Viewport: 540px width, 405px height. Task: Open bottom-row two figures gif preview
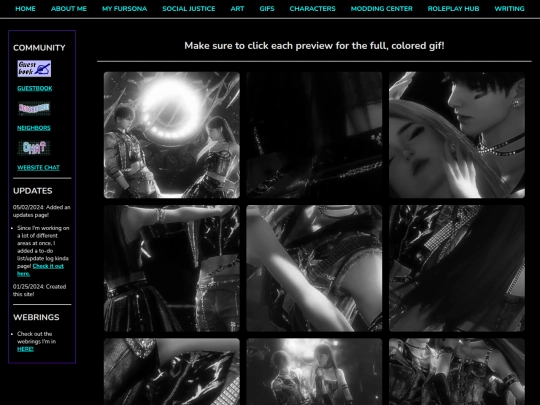pos(314,372)
